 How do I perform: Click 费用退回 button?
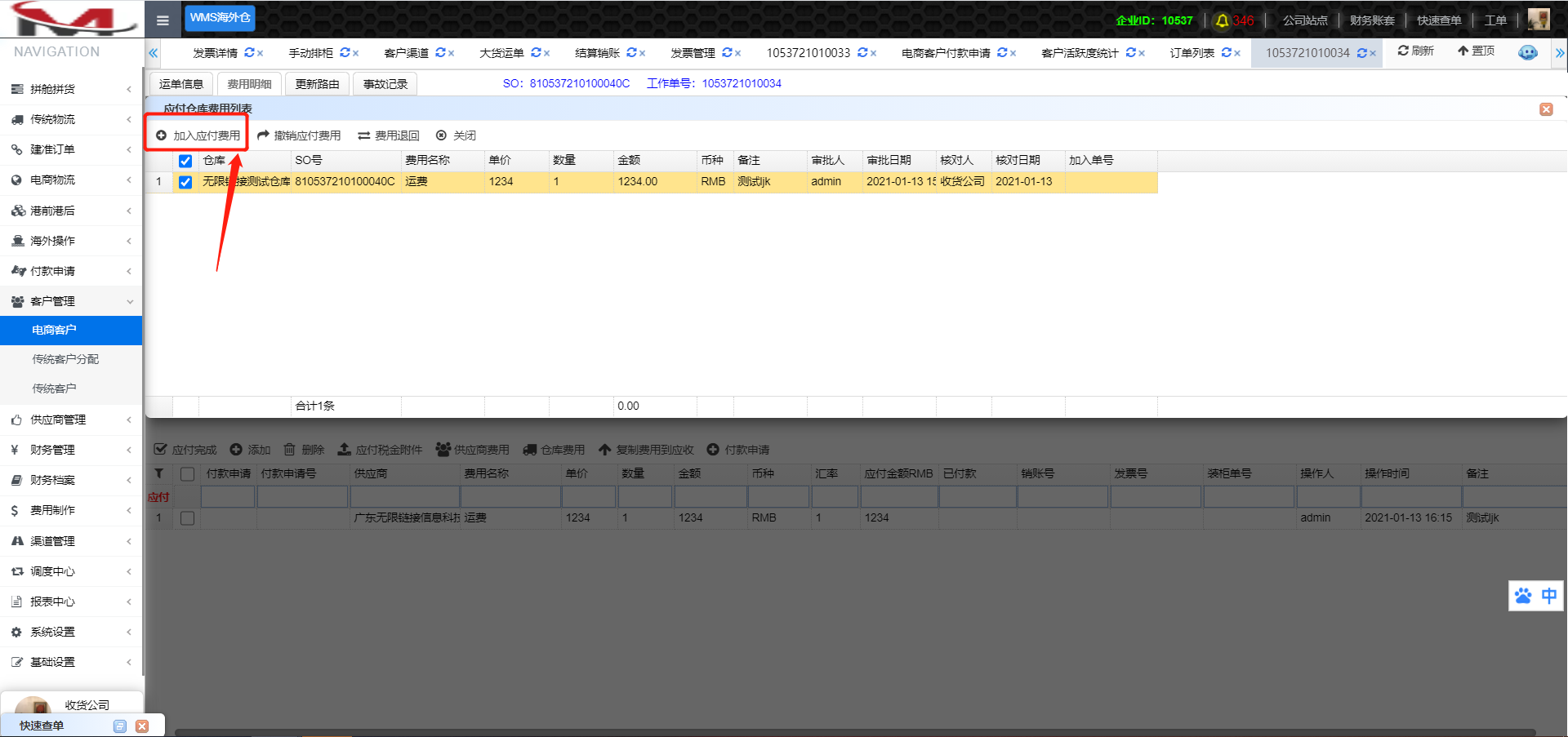tap(389, 135)
